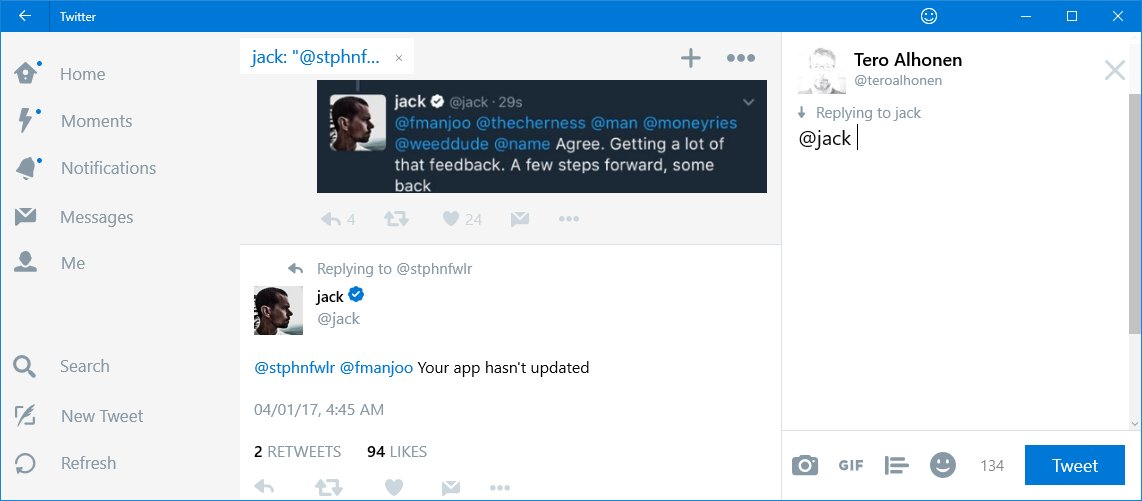This screenshot has width=1142, height=501.
Task: Like jack's embedded tweet with 24 likes
Action: [452, 218]
